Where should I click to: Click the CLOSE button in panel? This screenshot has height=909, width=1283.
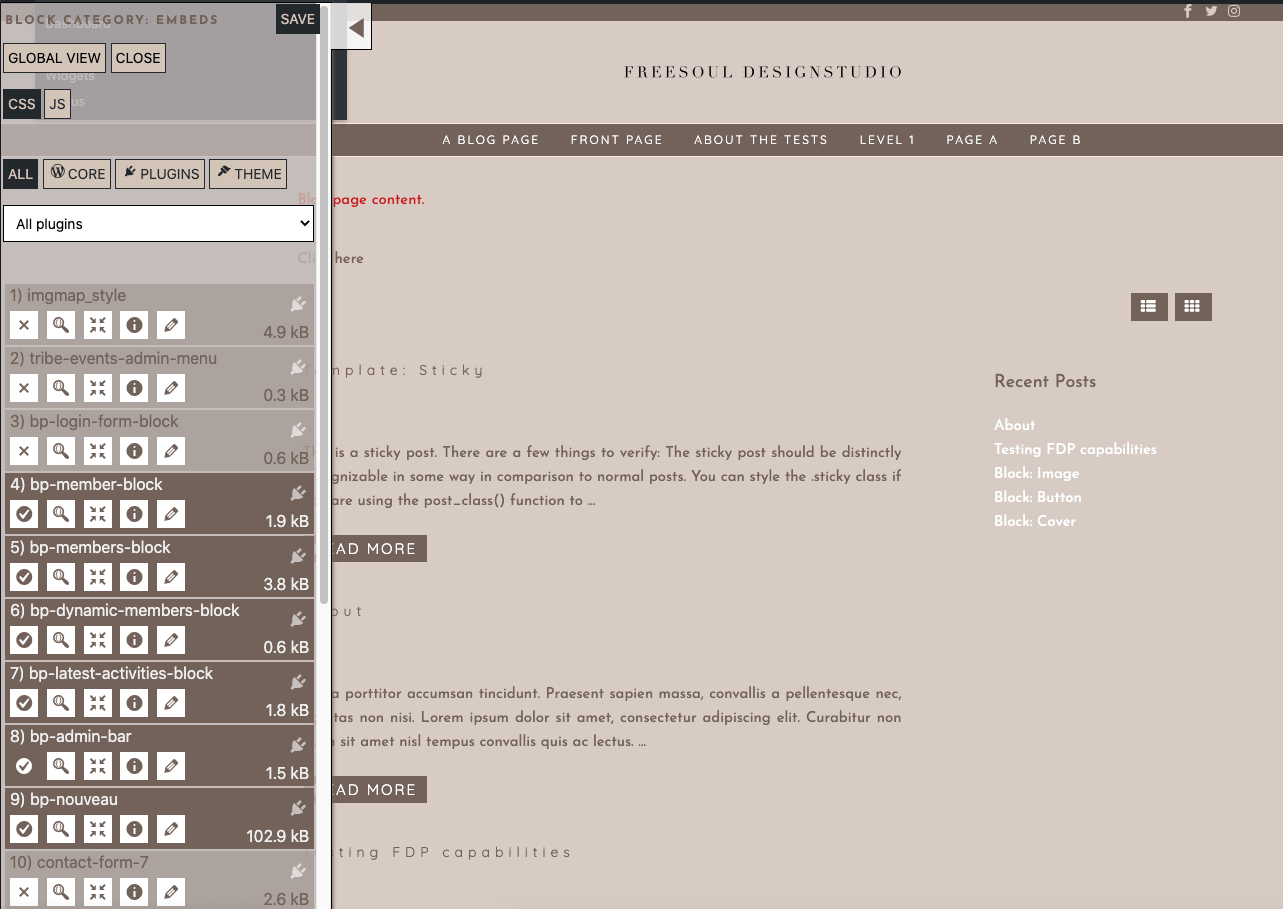(x=138, y=58)
